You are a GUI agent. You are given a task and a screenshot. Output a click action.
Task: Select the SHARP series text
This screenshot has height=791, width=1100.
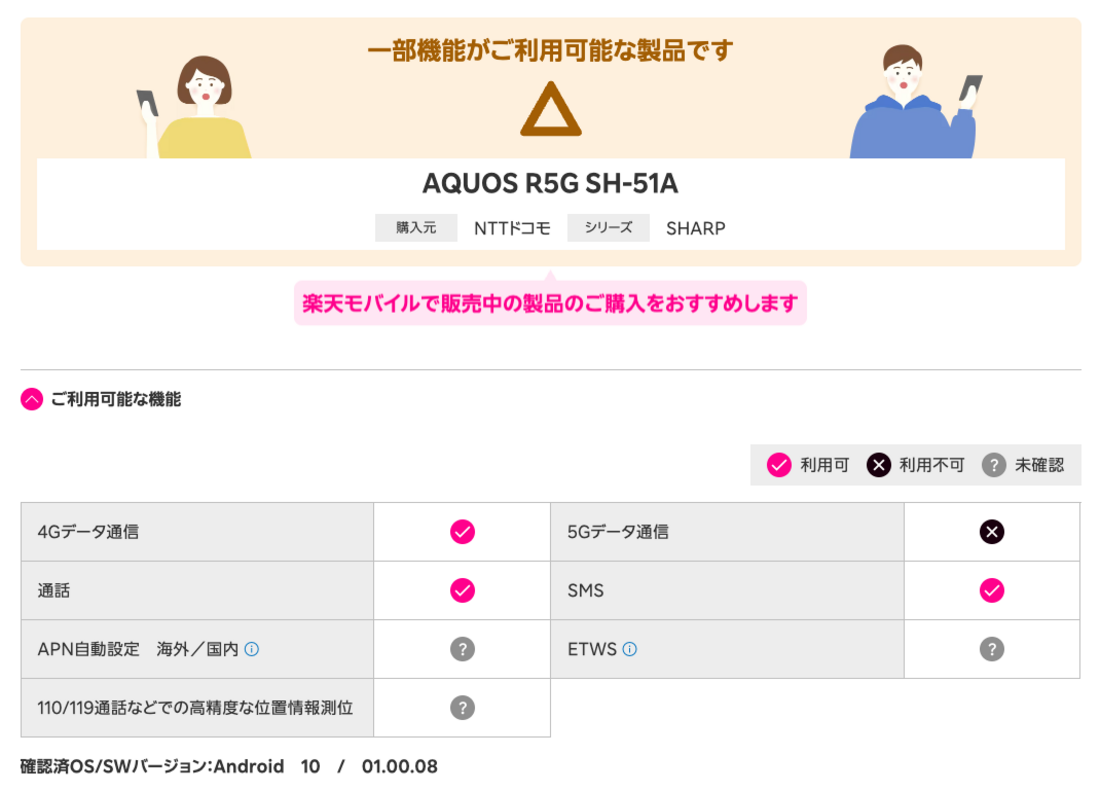click(694, 227)
